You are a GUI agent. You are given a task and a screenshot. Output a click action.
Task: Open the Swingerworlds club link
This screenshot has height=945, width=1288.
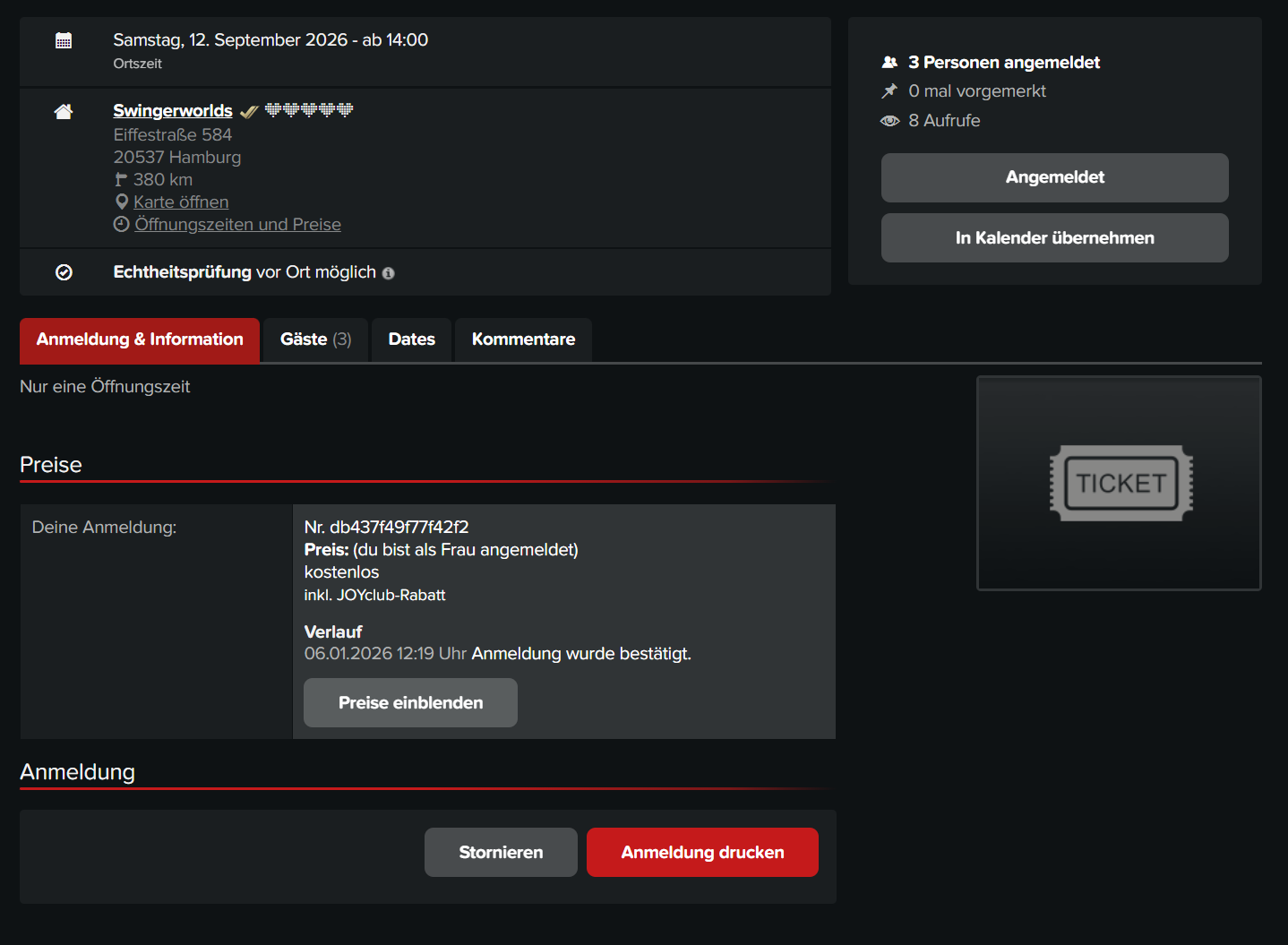coord(173,110)
